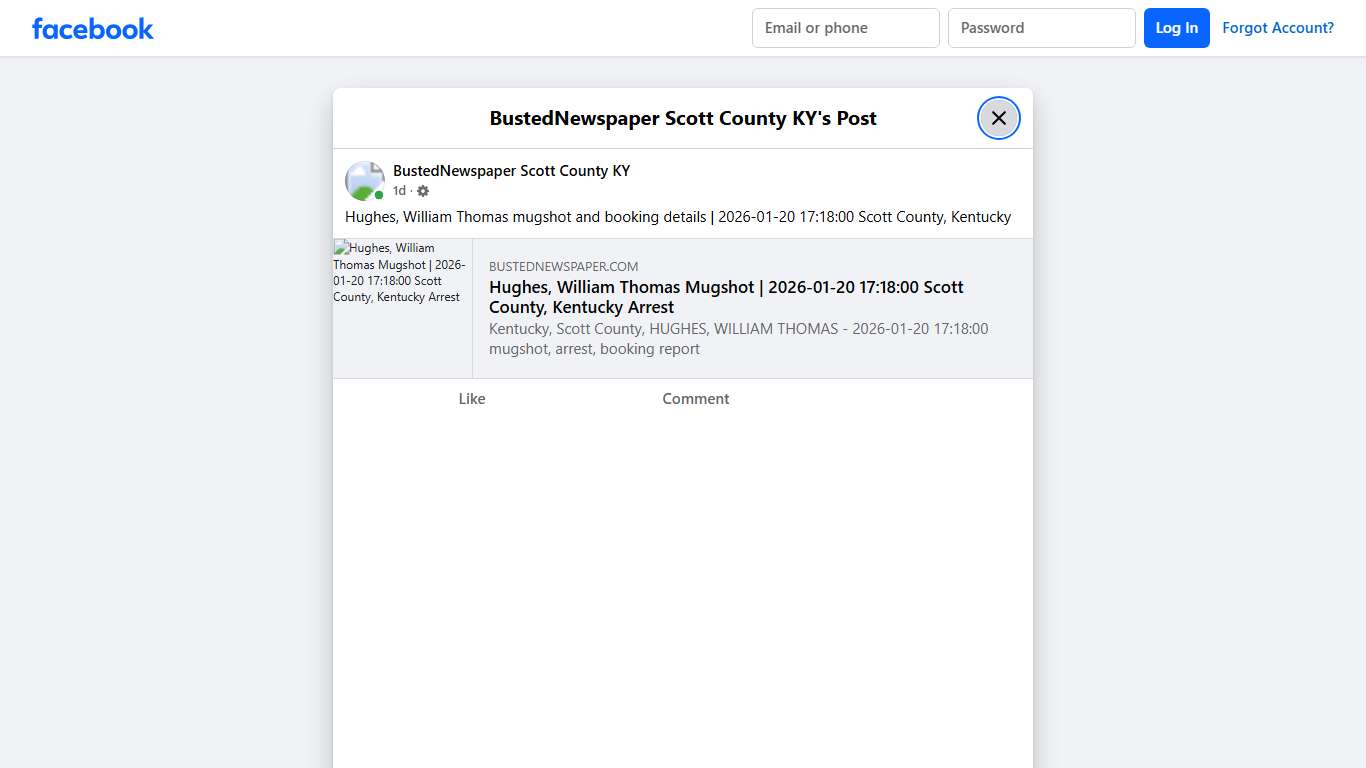
Task: Click the Facebook logo
Action: click(x=92, y=28)
